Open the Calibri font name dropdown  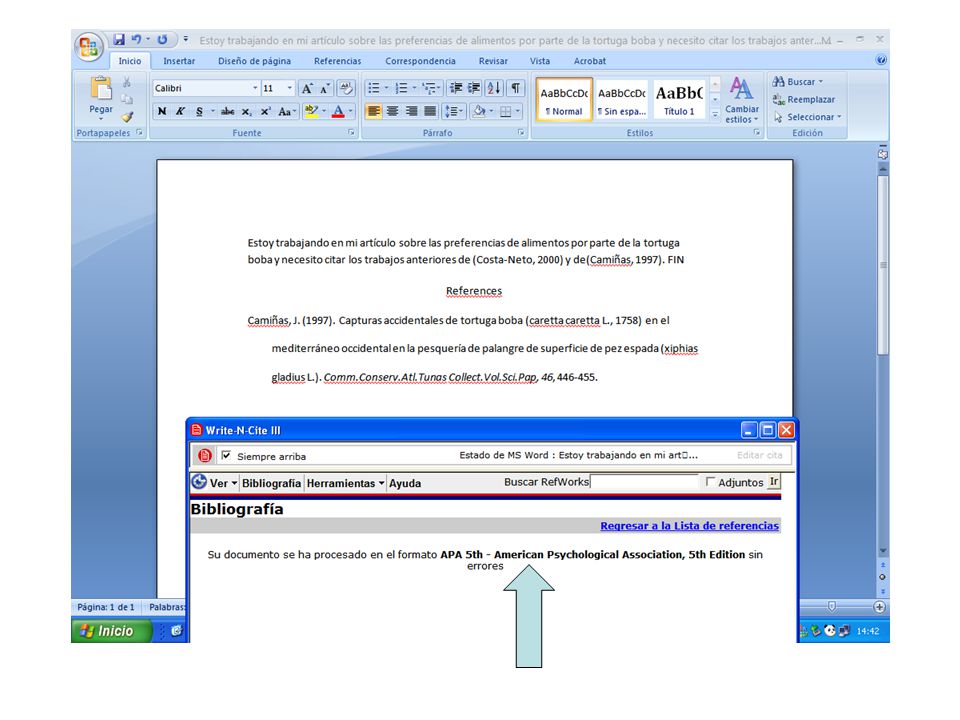point(255,88)
